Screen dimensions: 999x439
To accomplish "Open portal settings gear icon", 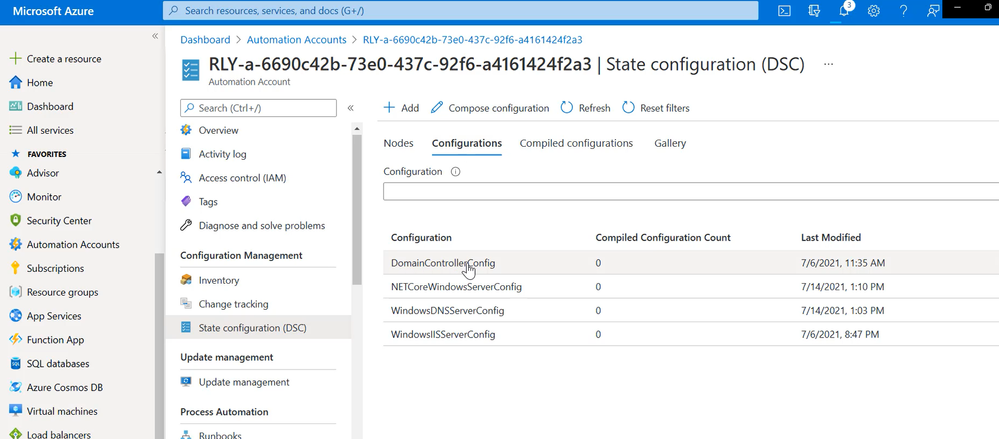I will tap(873, 11).
